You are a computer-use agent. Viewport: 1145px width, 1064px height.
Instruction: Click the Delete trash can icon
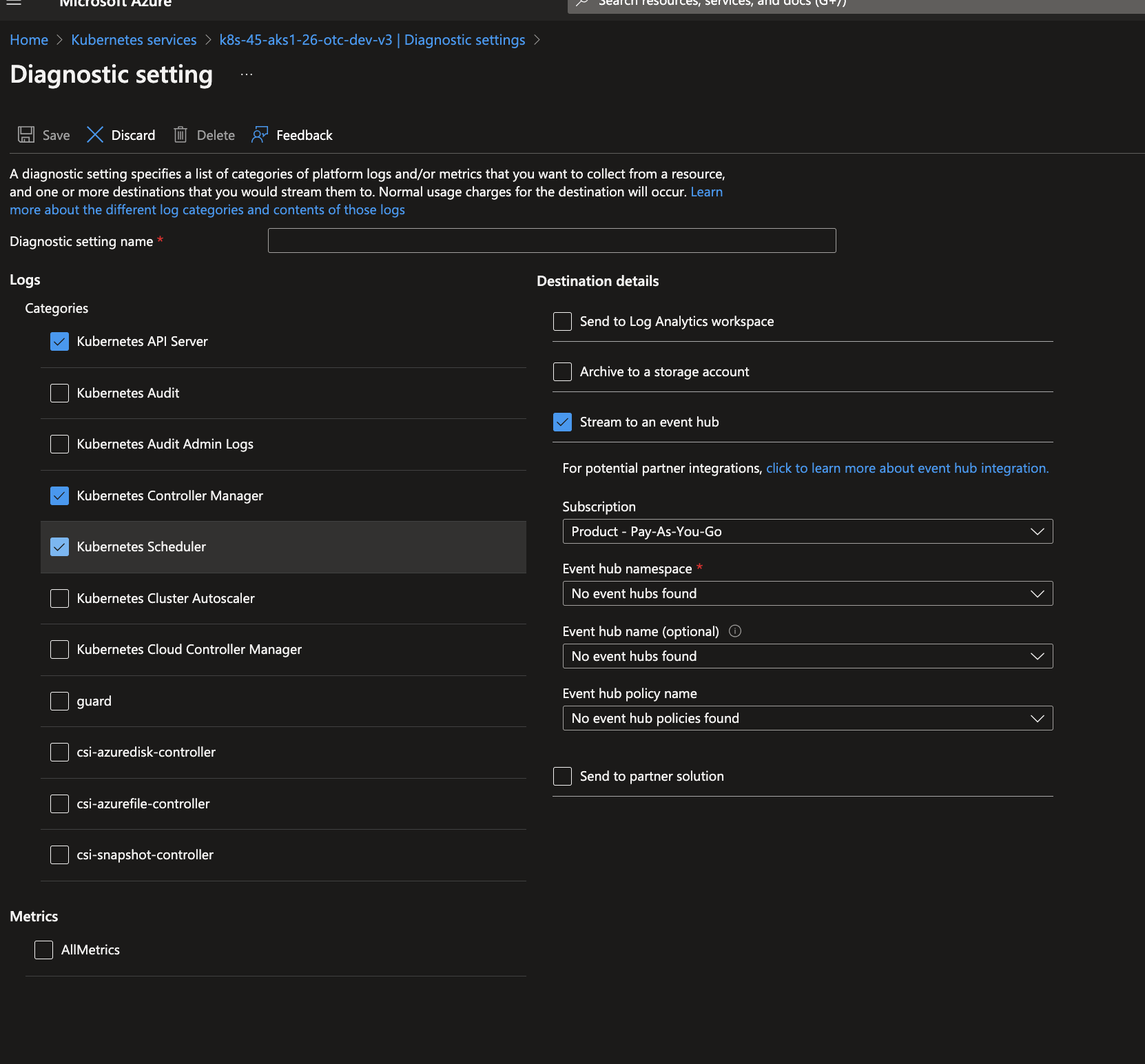180,134
